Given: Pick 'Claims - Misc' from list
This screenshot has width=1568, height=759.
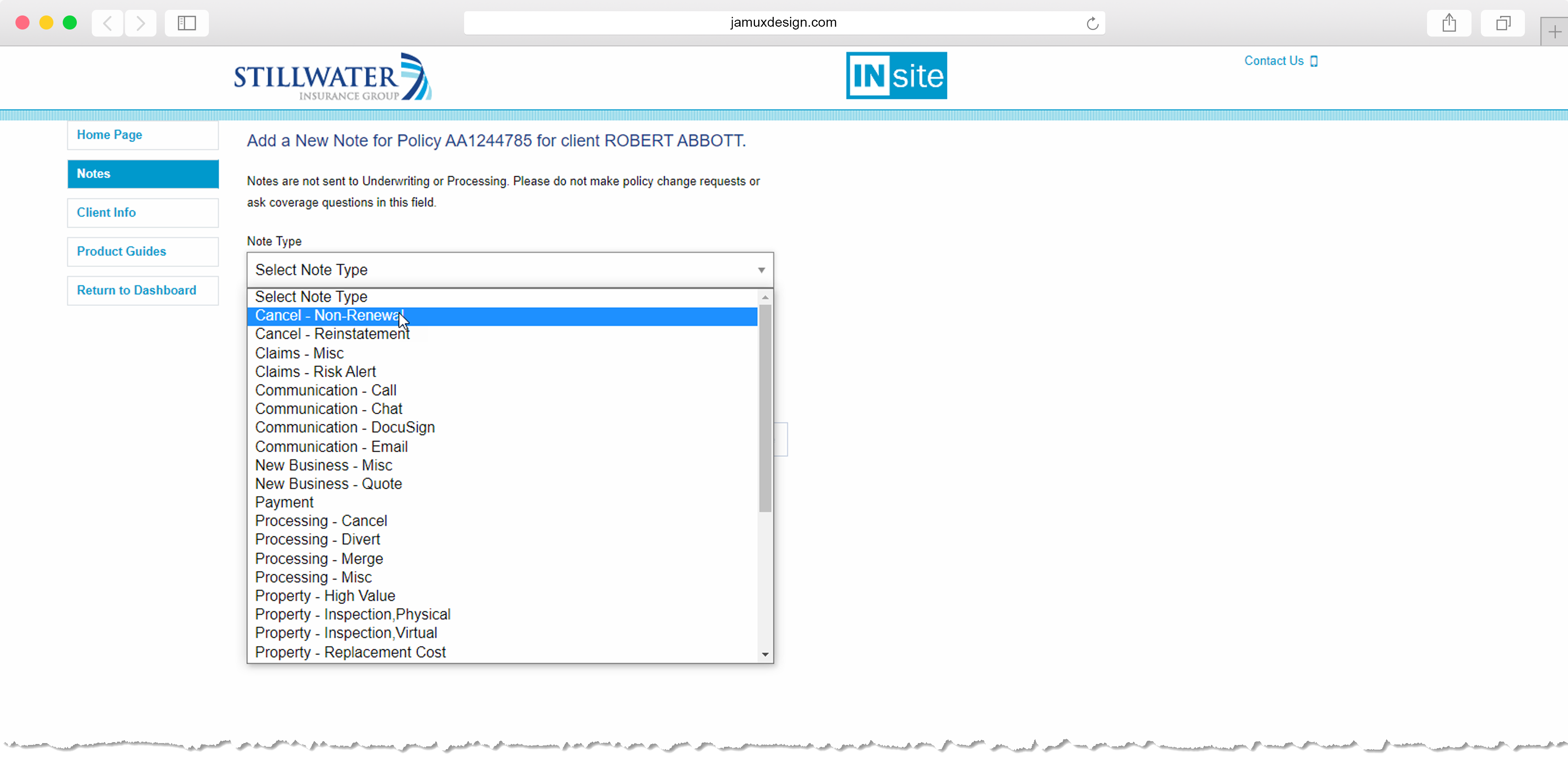Looking at the screenshot, I should coord(502,353).
